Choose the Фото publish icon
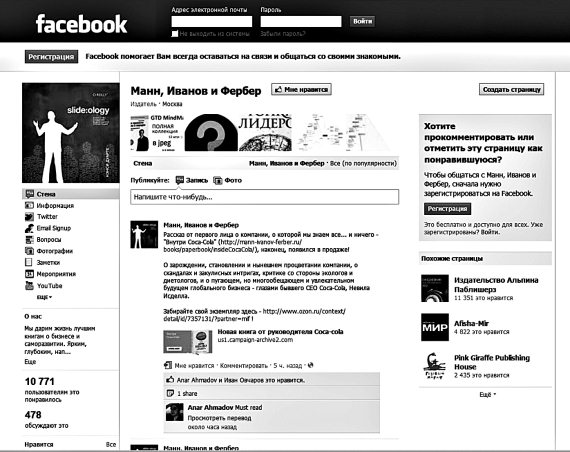Image resolution: width=570 pixels, height=452 pixels. (x=217, y=180)
